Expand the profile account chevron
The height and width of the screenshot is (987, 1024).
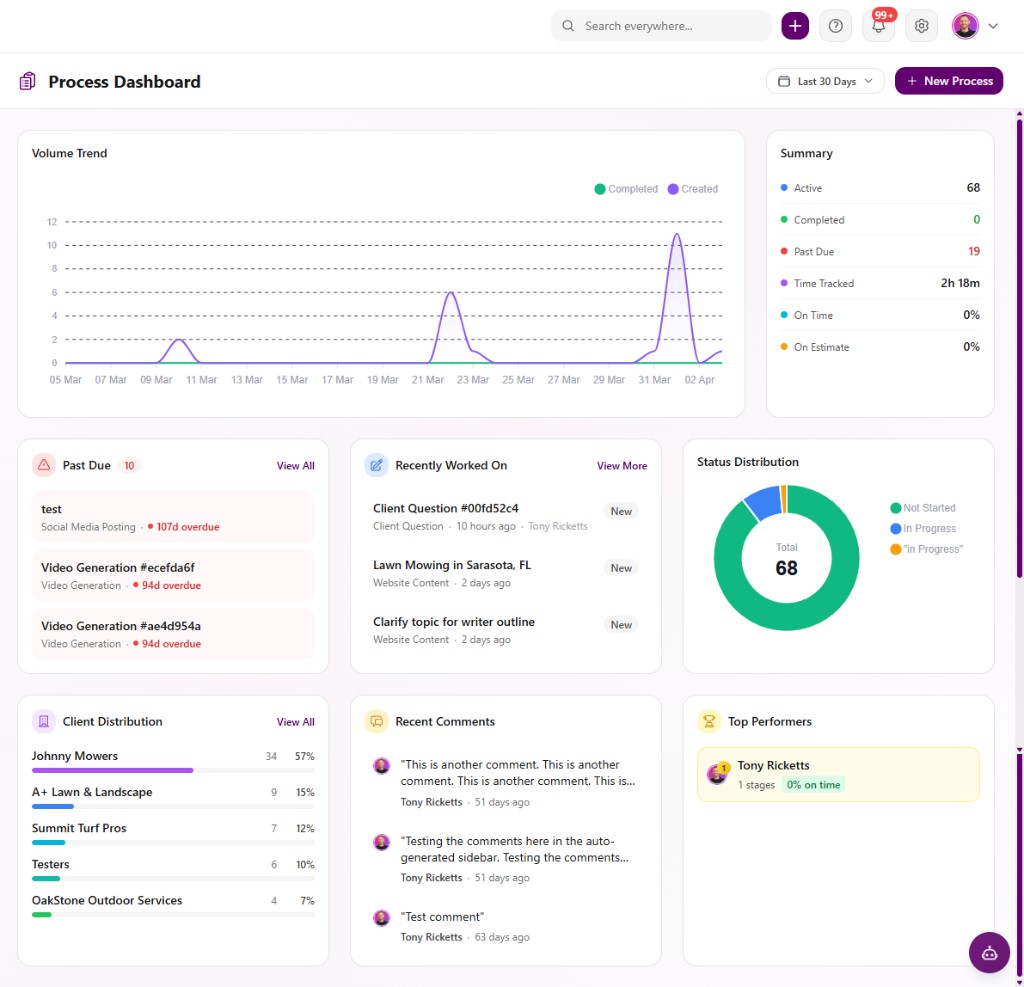click(992, 26)
